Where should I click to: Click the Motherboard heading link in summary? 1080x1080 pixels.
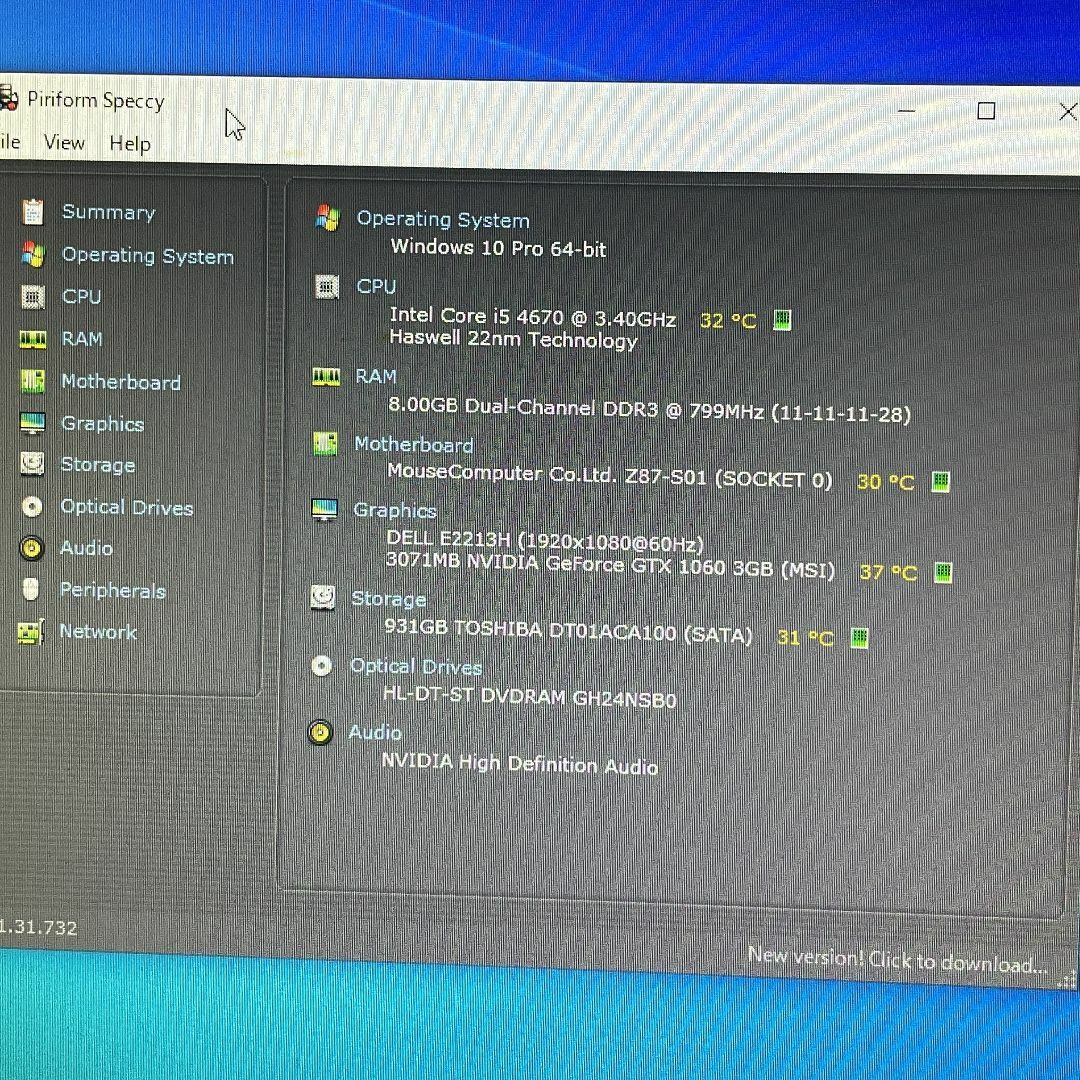pos(414,445)
